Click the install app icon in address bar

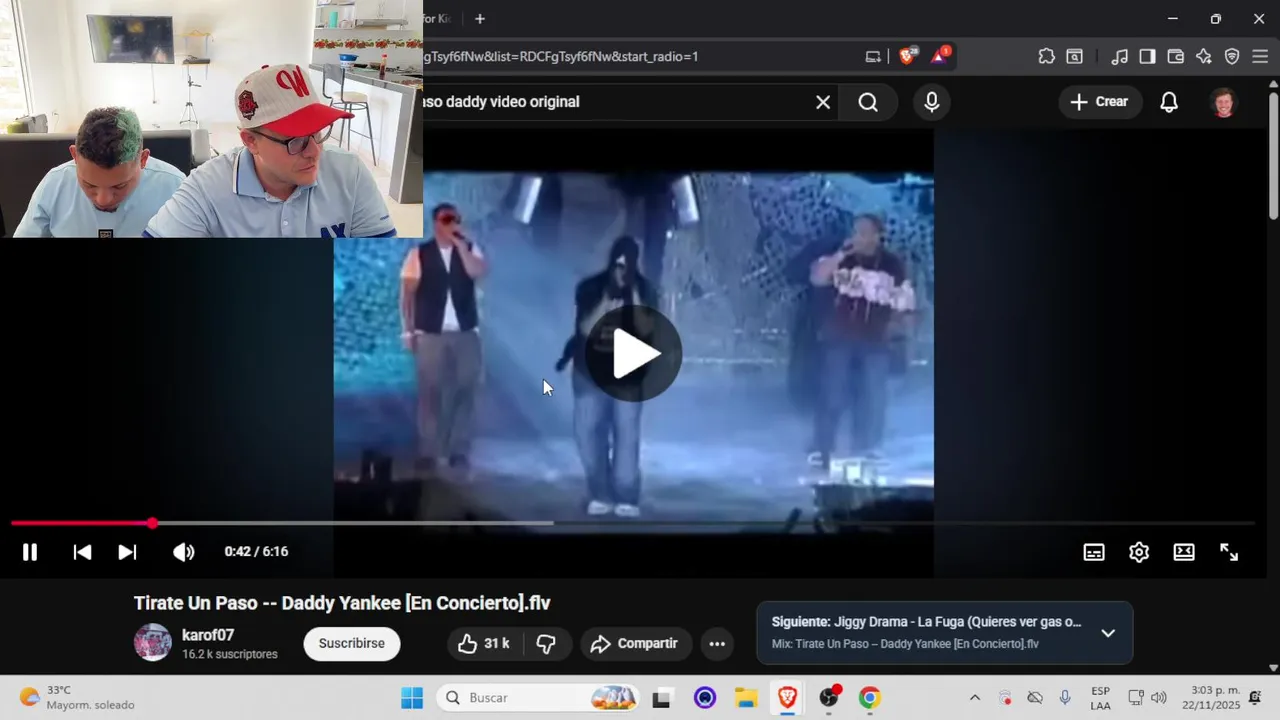tap(873, 57)
